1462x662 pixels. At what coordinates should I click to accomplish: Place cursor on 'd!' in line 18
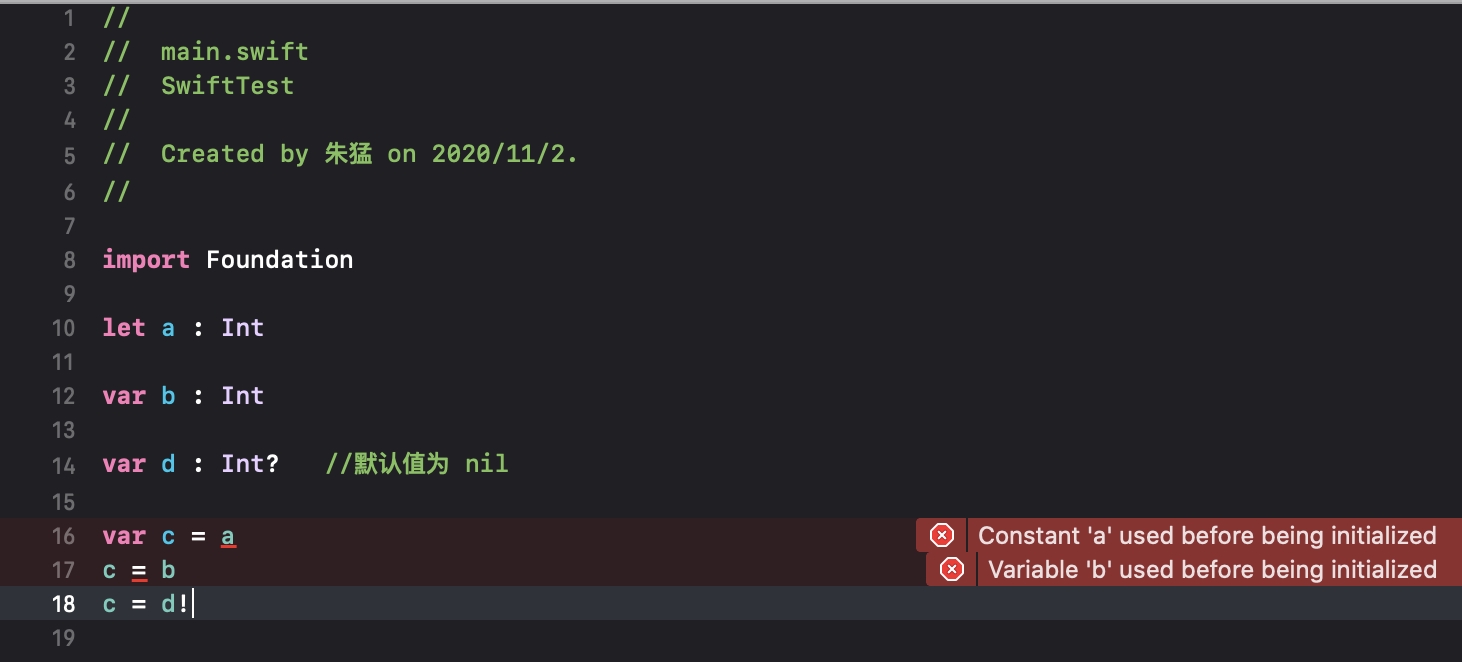[174, 604]
